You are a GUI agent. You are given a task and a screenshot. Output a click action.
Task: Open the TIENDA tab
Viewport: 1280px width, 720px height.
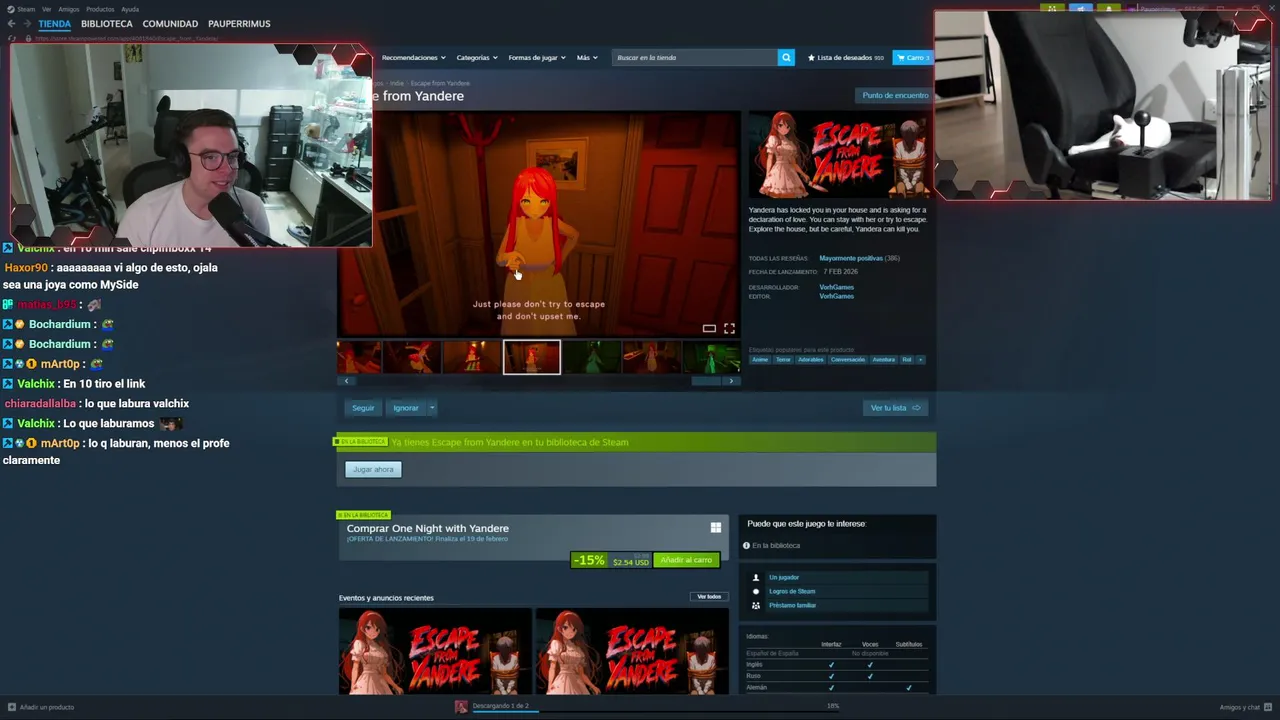[55, 23]
